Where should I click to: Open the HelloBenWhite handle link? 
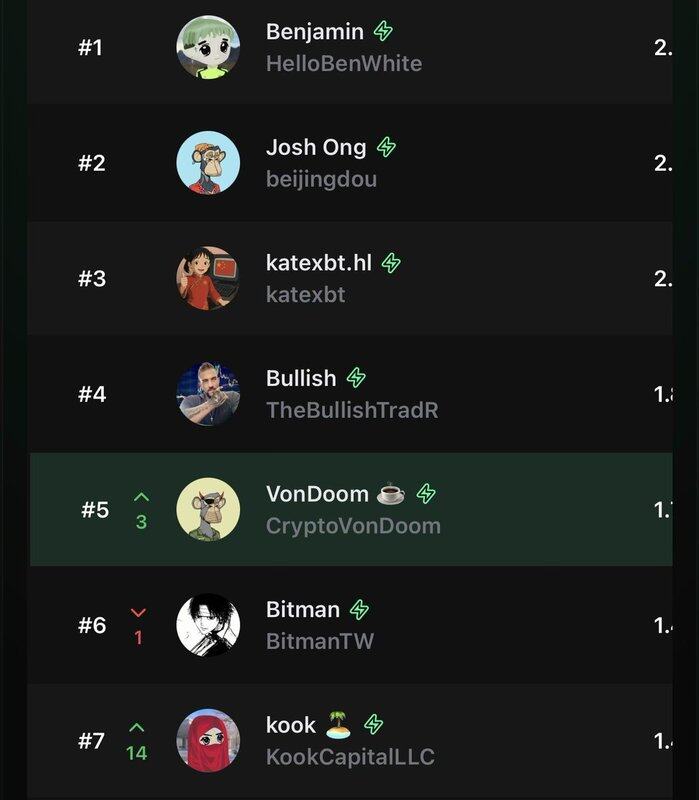tap(344, 64)
